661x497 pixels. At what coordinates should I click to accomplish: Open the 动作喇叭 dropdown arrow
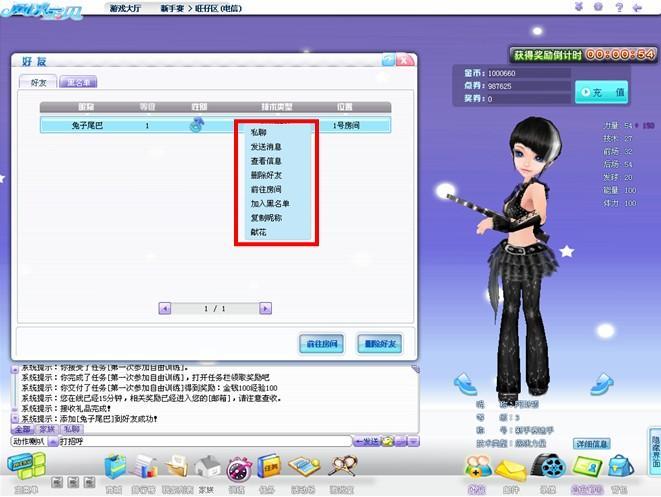point(54,441)
